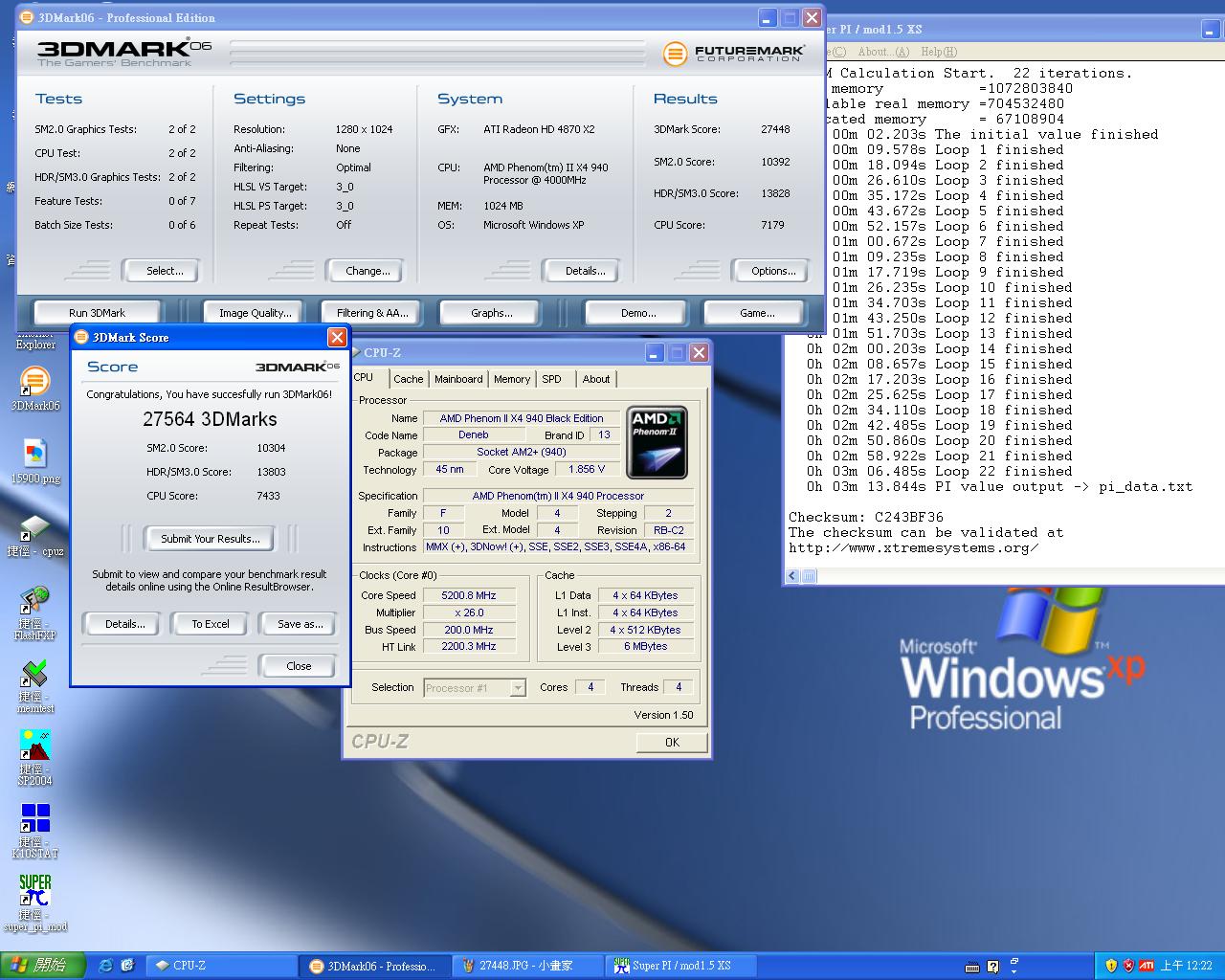Viewport: 1225px width, 980px height.
Task: Click Details... in 3DMark Score dialog
Action: [124, 624]
